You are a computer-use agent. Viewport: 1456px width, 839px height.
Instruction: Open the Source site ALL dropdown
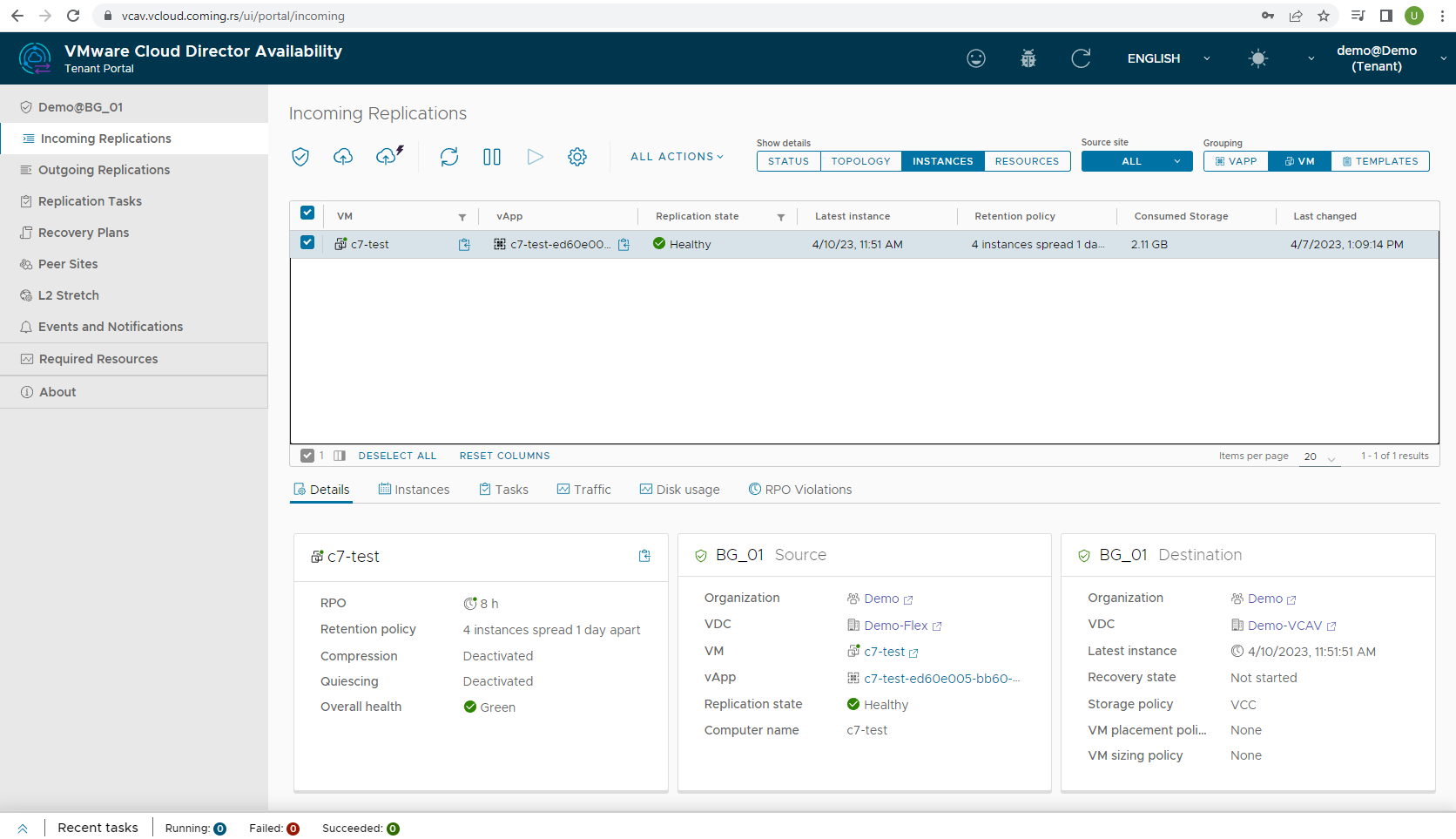tap(1136, 161)
